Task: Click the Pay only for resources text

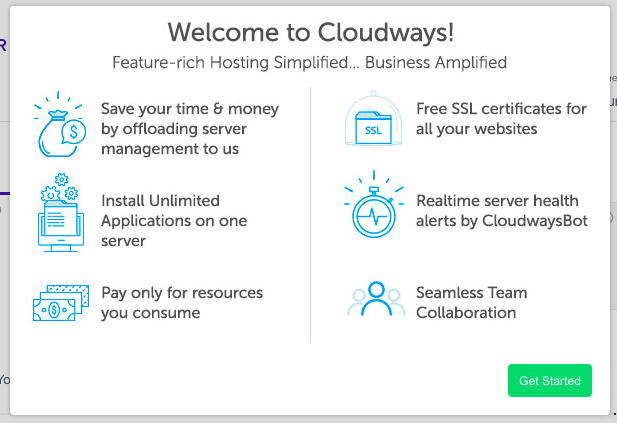Action: click(182, 303)
